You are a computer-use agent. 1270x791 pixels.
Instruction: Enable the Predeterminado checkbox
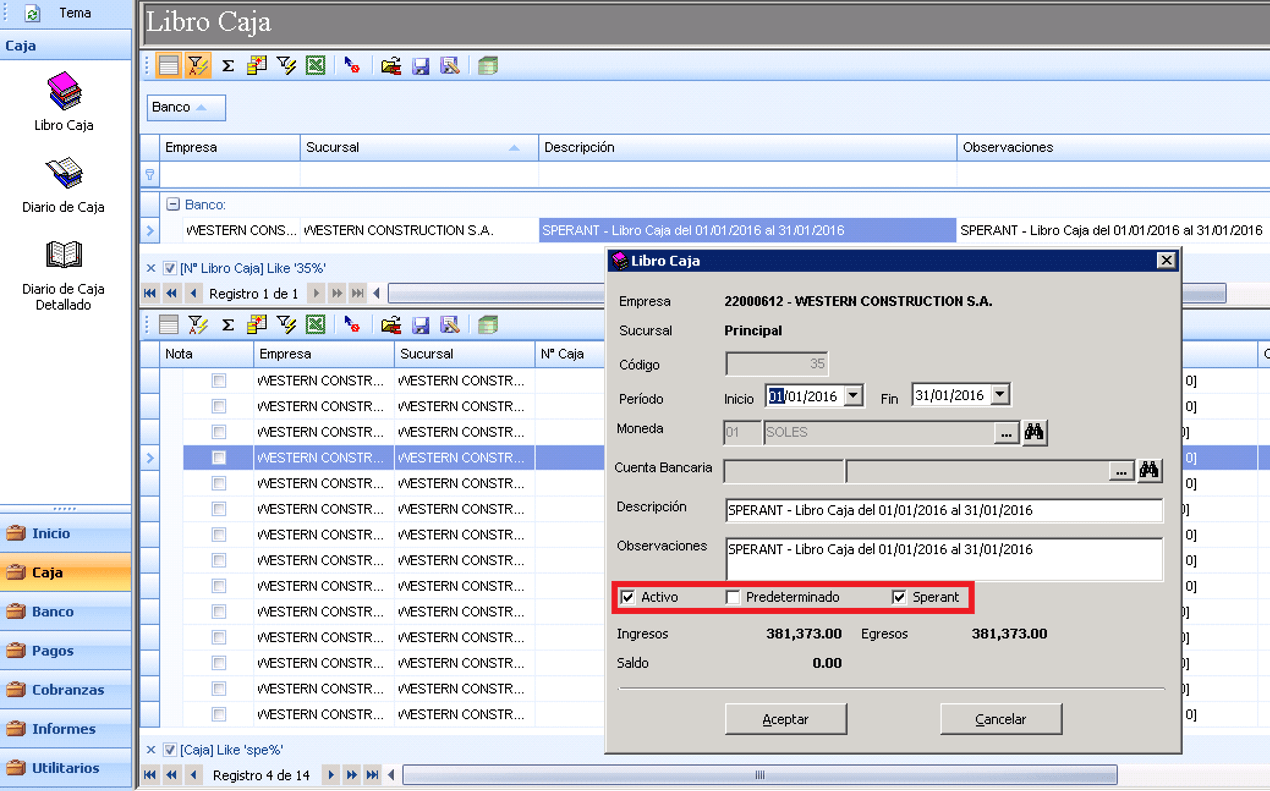point(733,597)
